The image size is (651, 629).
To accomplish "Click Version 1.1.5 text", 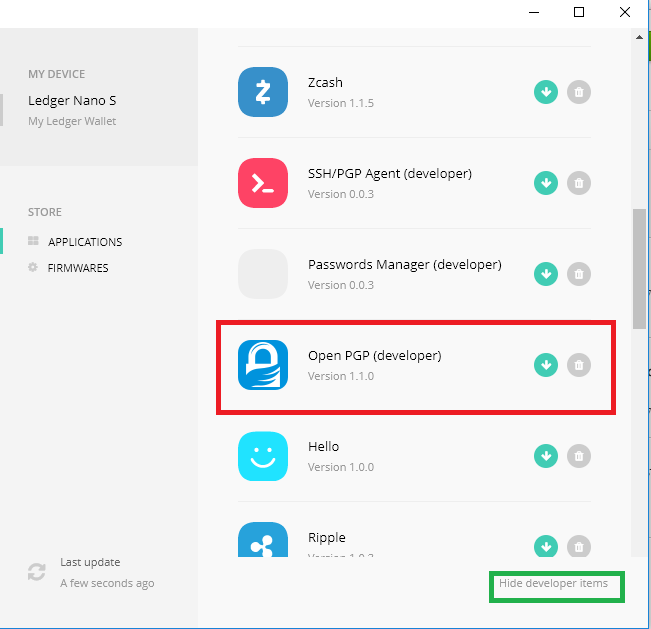I will click(341, 103).
